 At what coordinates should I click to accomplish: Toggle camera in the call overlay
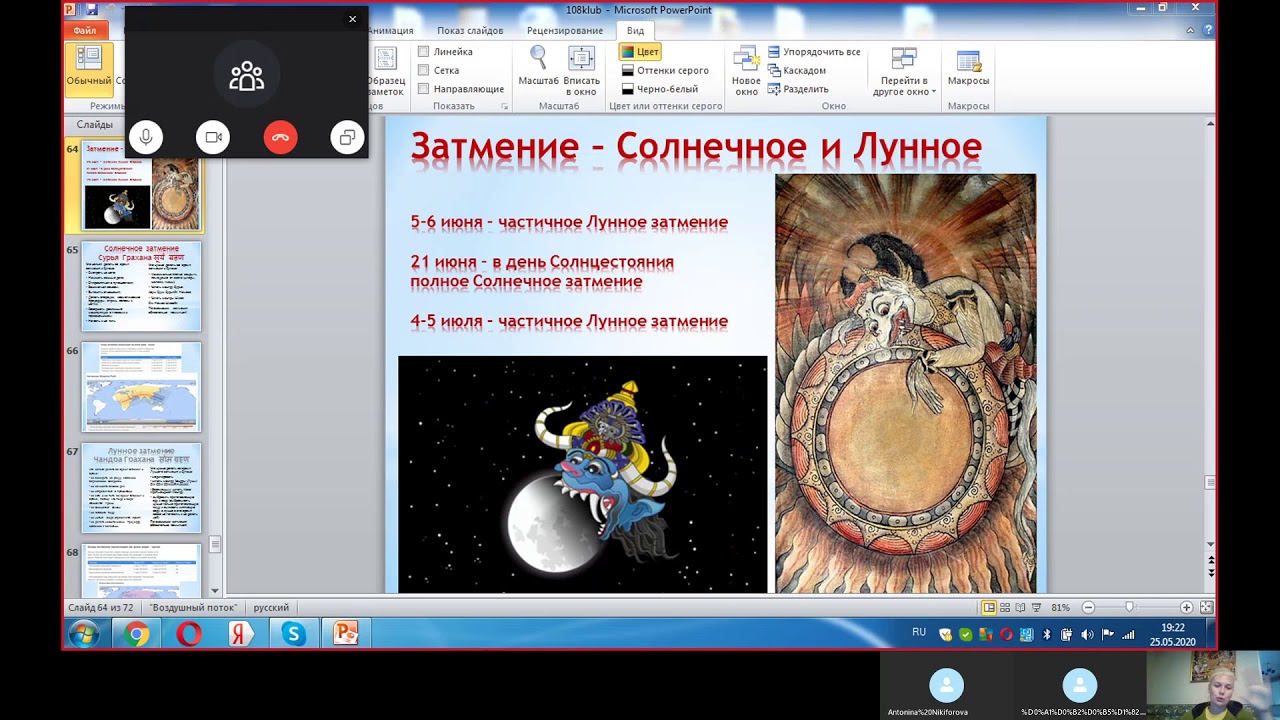pyautogui.click(x=213, y=137)
